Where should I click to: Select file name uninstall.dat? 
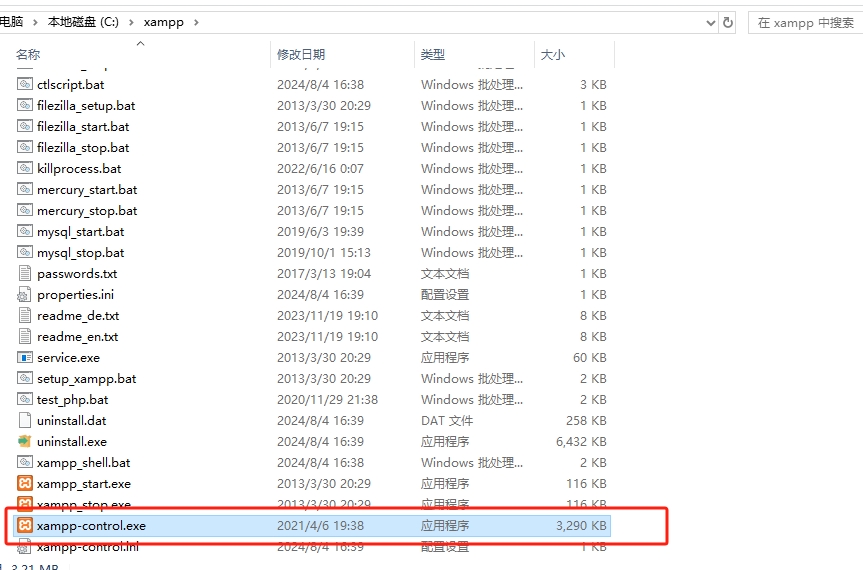[72, 420]
